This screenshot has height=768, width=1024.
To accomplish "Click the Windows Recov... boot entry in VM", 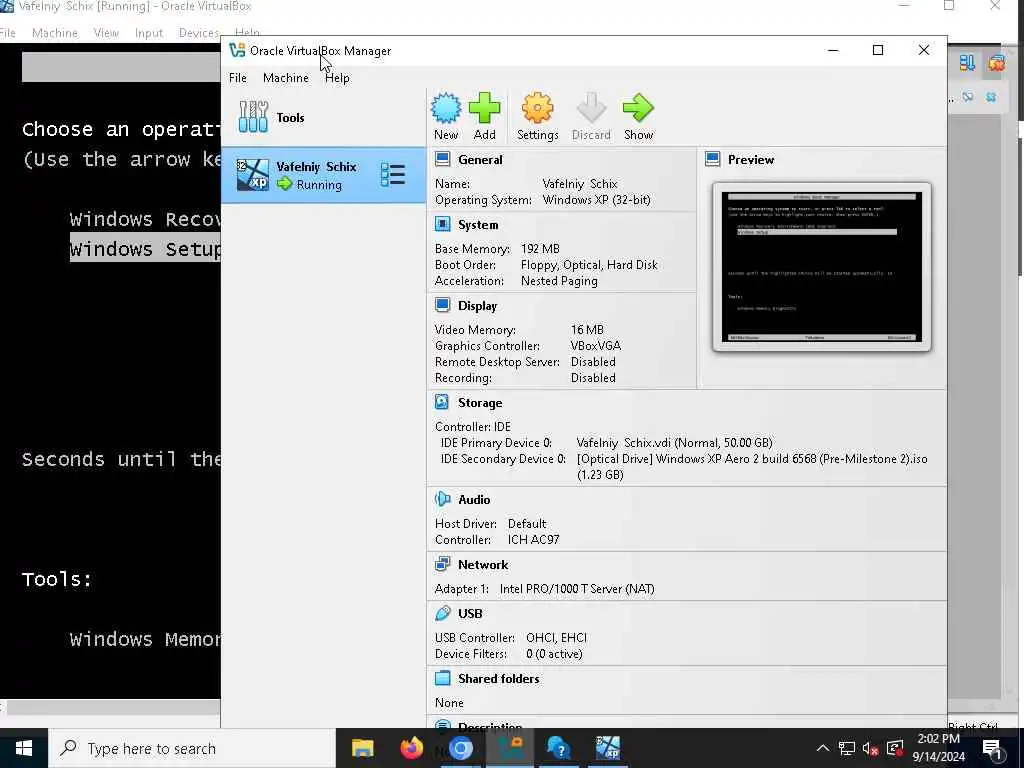I will (x=145, y=219).
